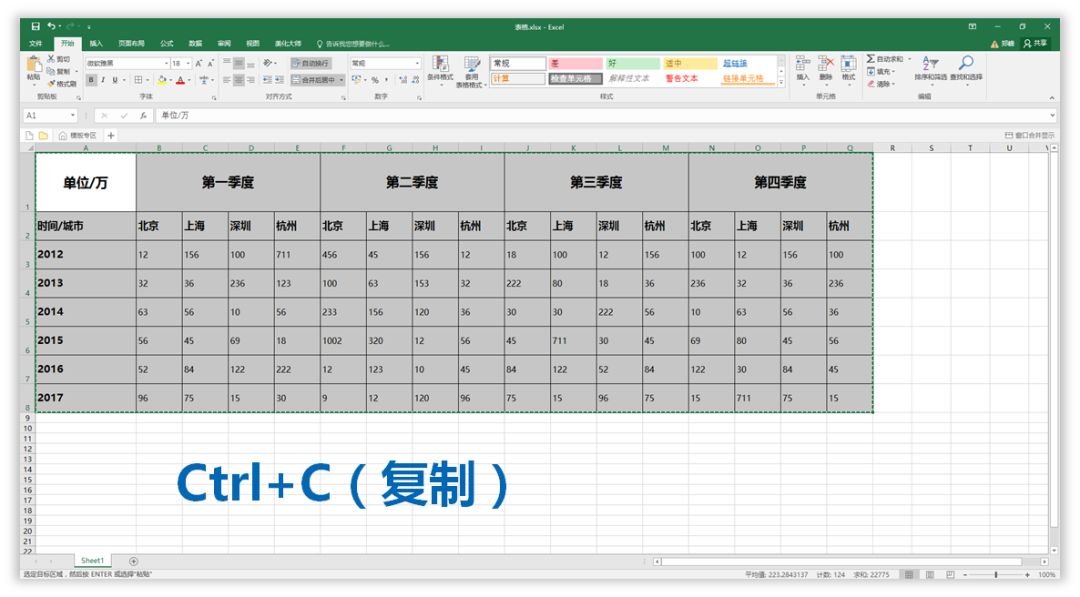
Task: Toggle Bold formatting button
Action: [91, 80]
